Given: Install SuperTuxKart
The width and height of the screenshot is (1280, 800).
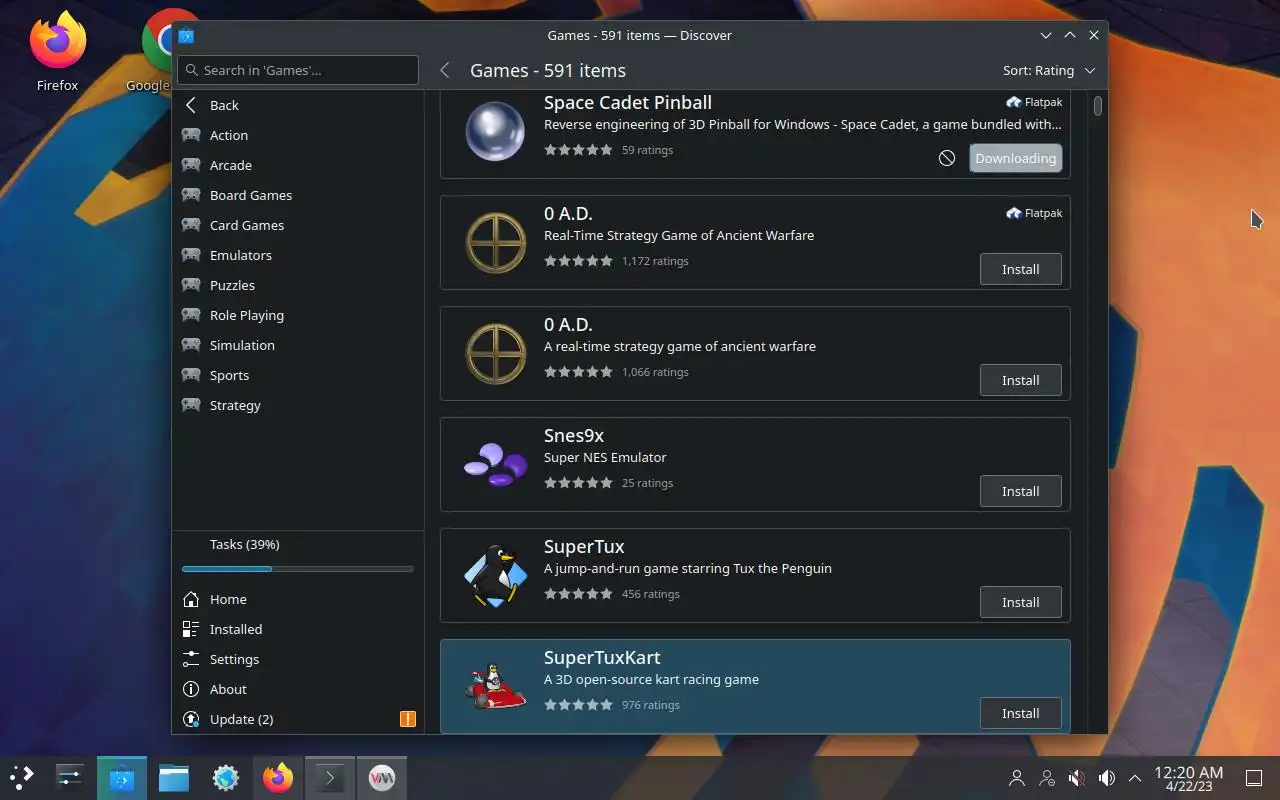Looking at the screenshot, I should [1020, 713].
